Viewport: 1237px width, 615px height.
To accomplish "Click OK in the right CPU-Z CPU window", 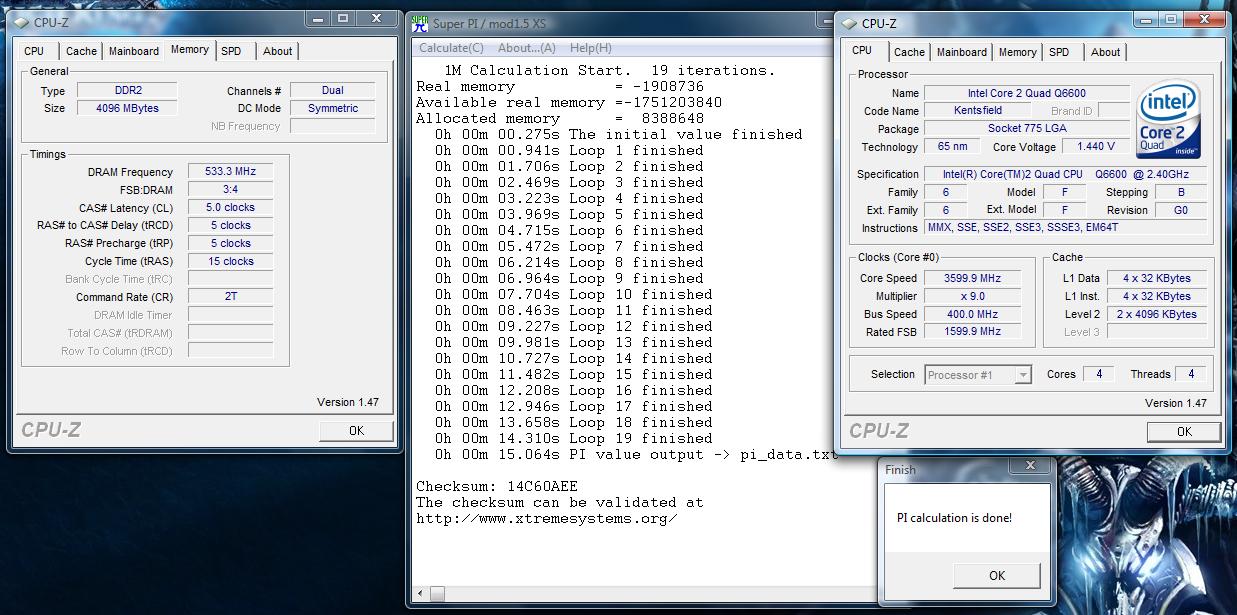I will tap(1184, 432).
